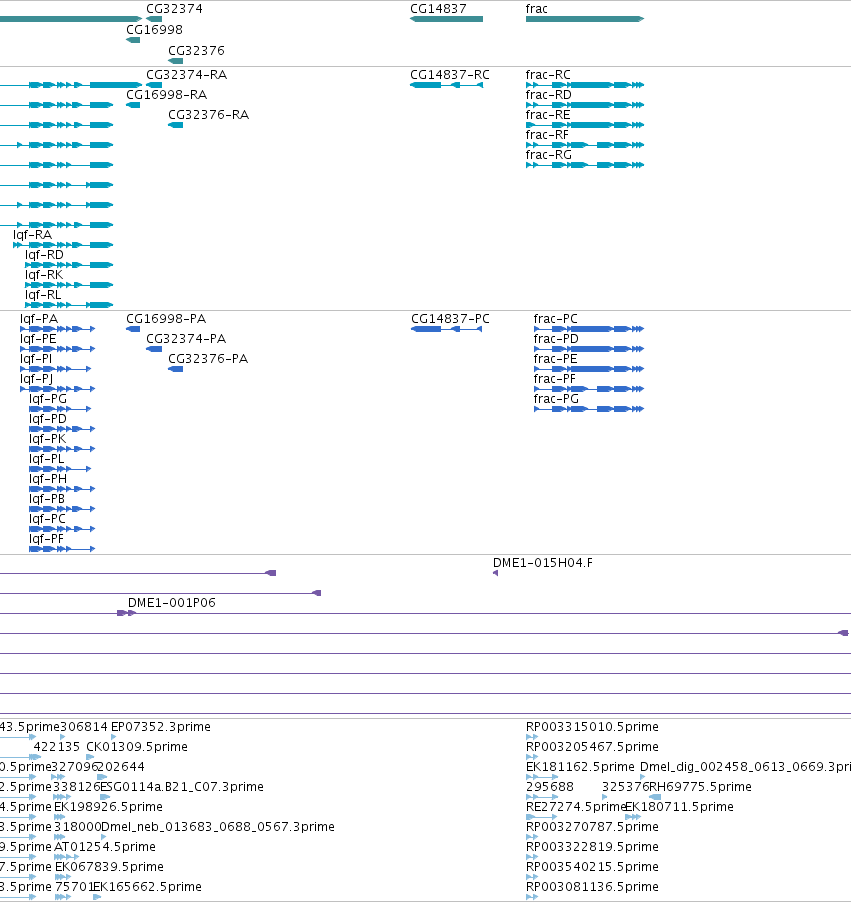Click the lqf-PI protein label
The width and height of the screenshot is (851, 902).
click(x=36, y=359)
